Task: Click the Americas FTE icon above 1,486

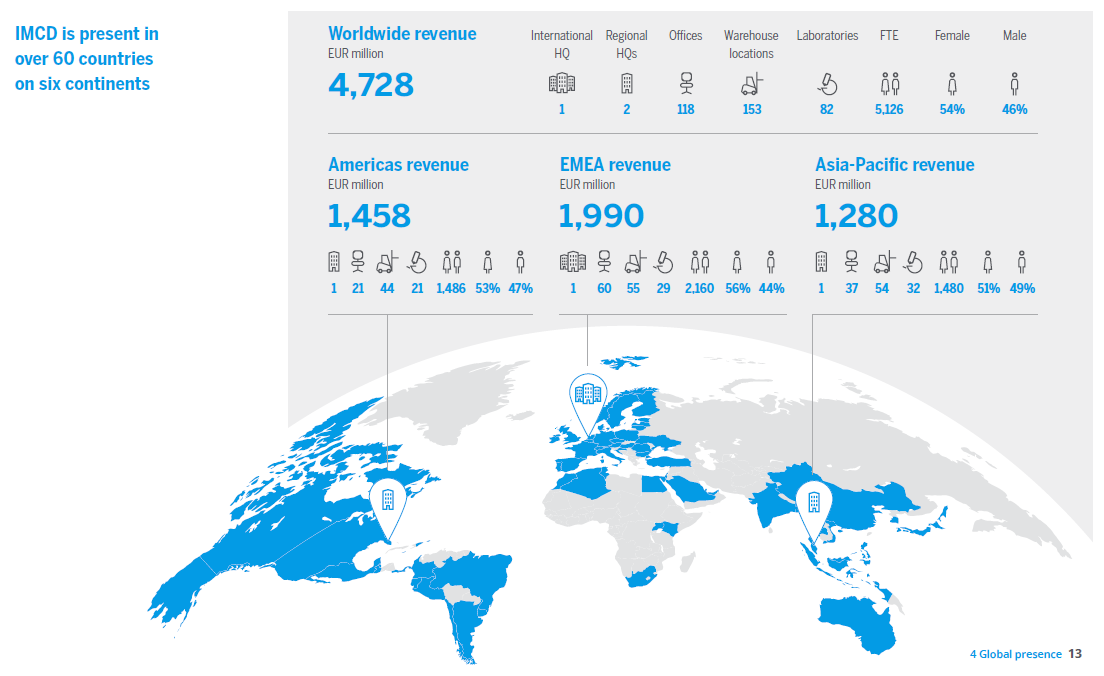Action: pyautogui.click(x=451, y=262)
